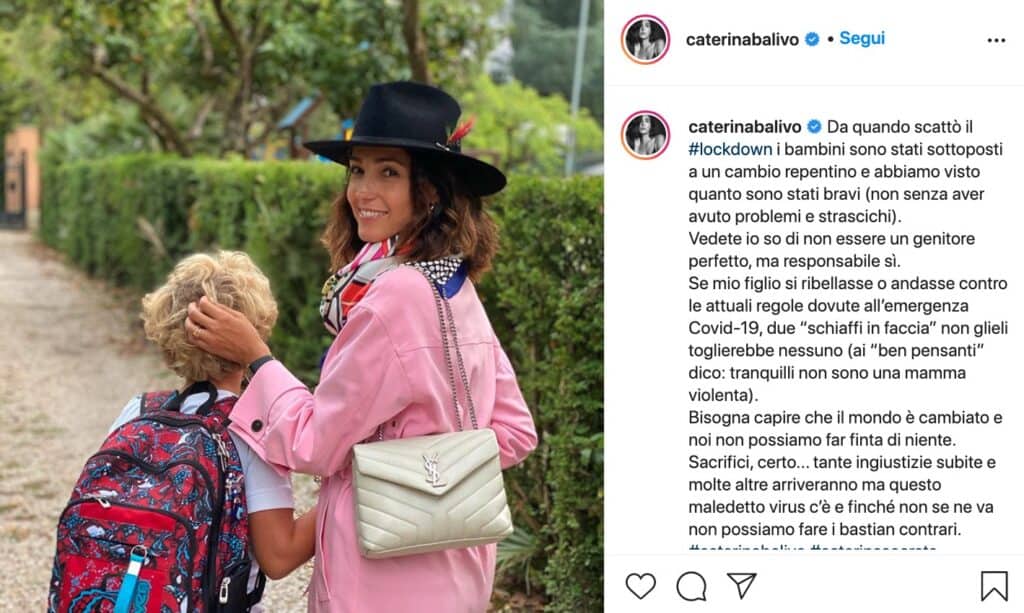This screenshot has height=613, width=1024.
Task: Share the post with the paper plane icon
Action: [742, 586]
